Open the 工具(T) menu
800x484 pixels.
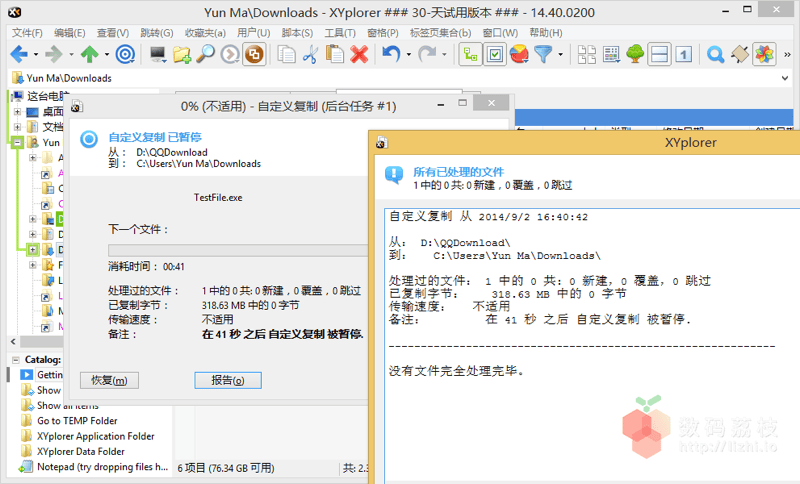coord(340,33)
